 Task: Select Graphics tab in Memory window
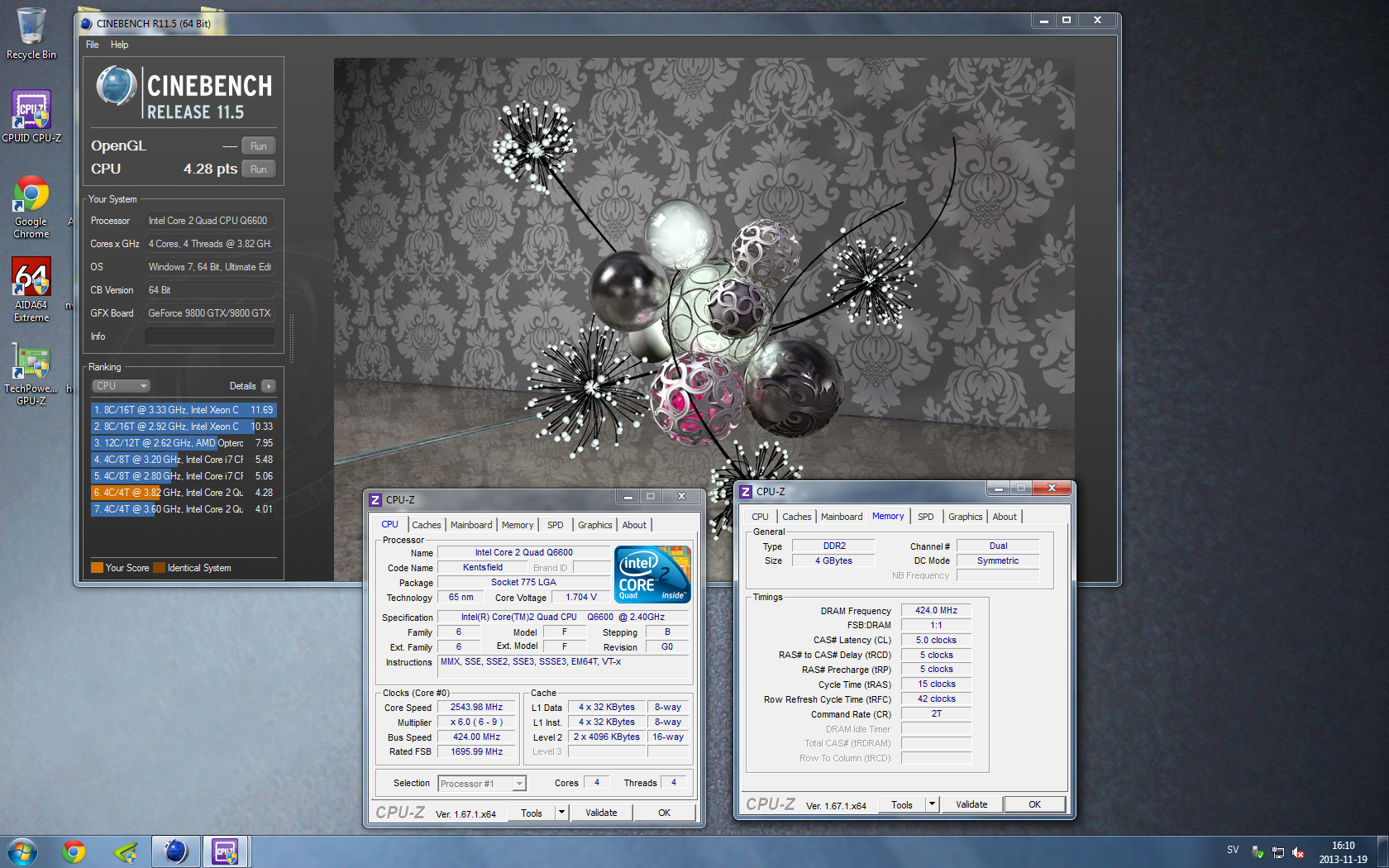pyautogui.click(x=966, y=517)
